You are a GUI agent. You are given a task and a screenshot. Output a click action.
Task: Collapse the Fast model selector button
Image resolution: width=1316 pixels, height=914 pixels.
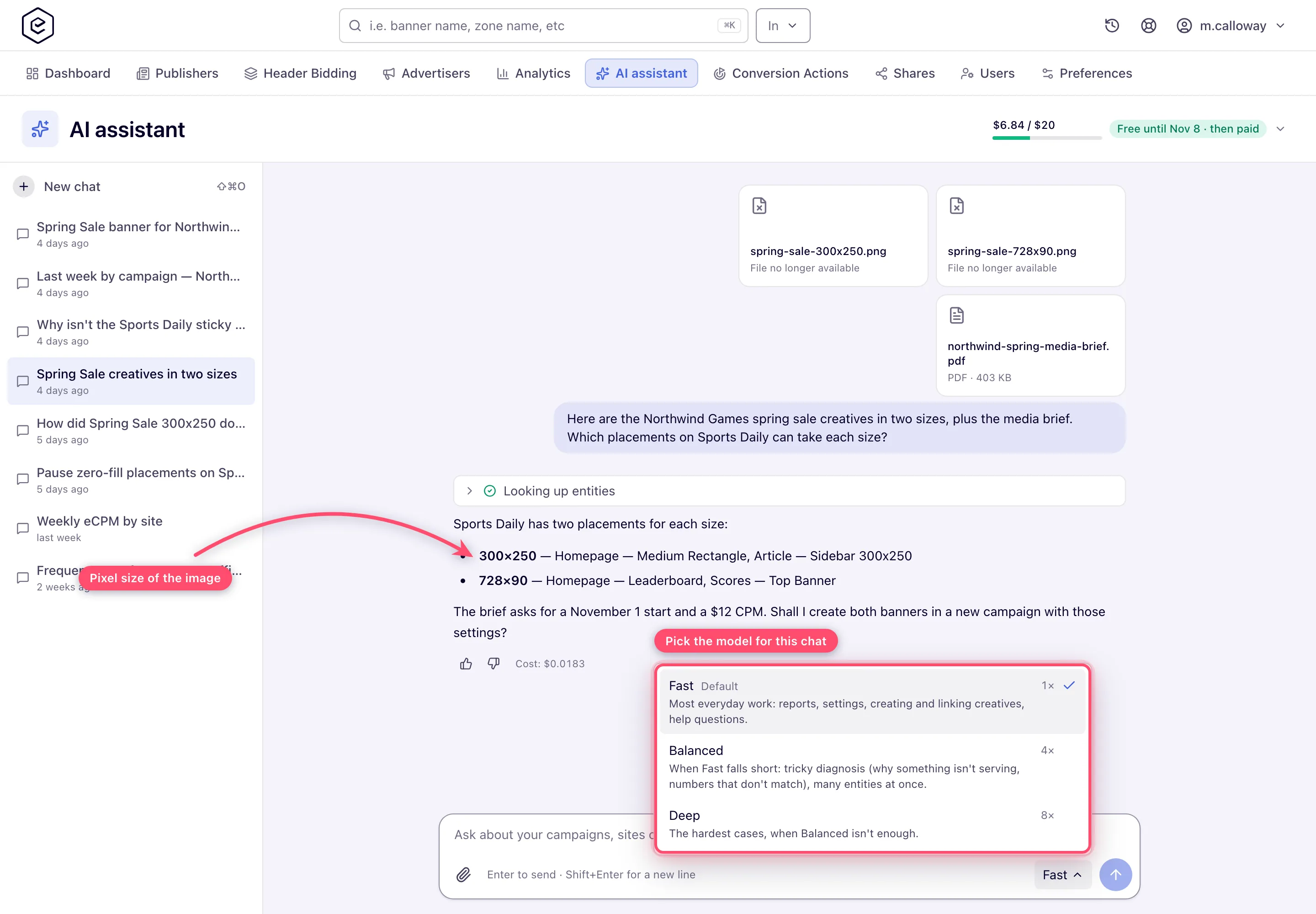click(1062, 875)
